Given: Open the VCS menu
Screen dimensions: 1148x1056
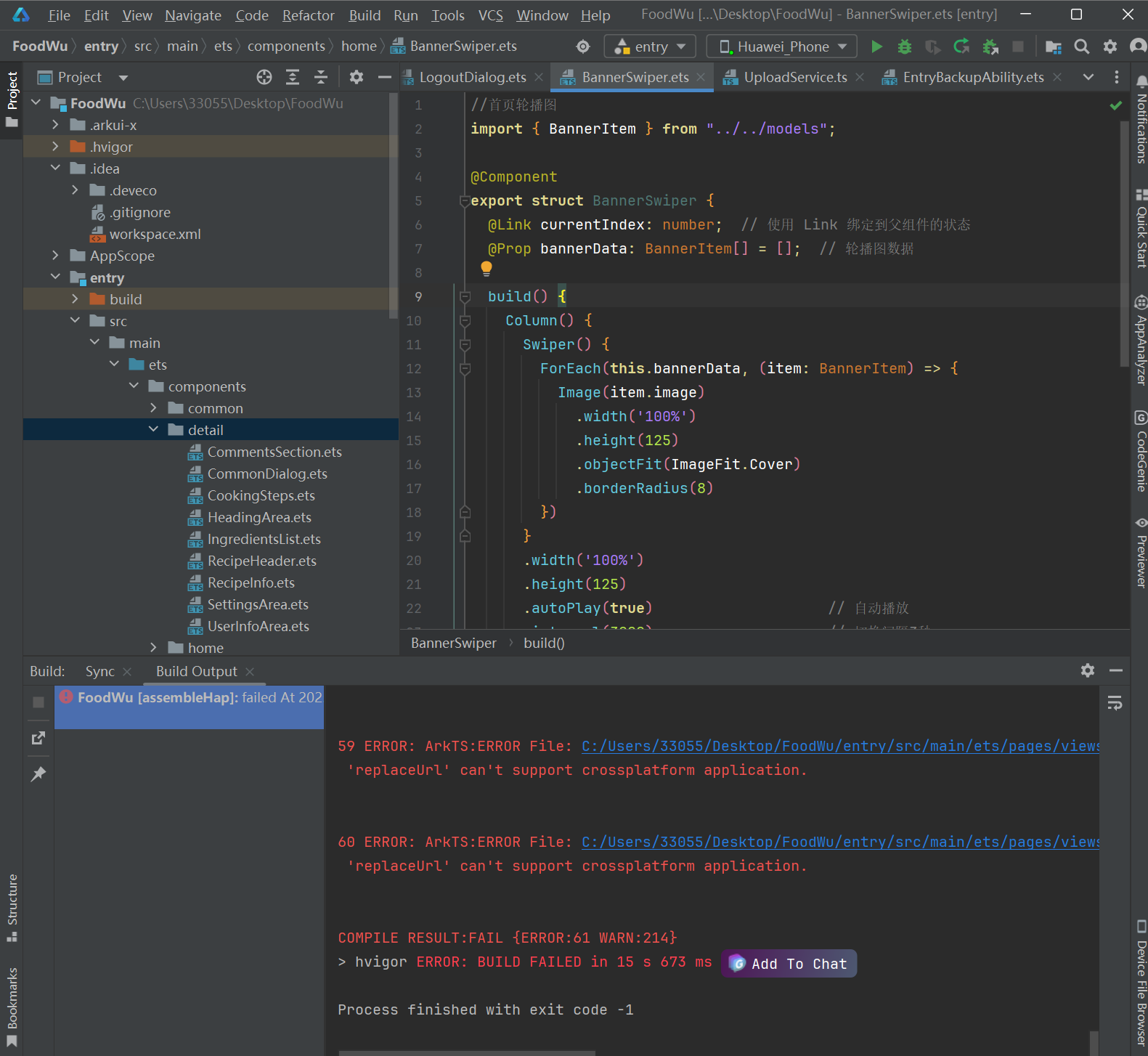Looking at the screenshot, I should [x=491, y=15].
